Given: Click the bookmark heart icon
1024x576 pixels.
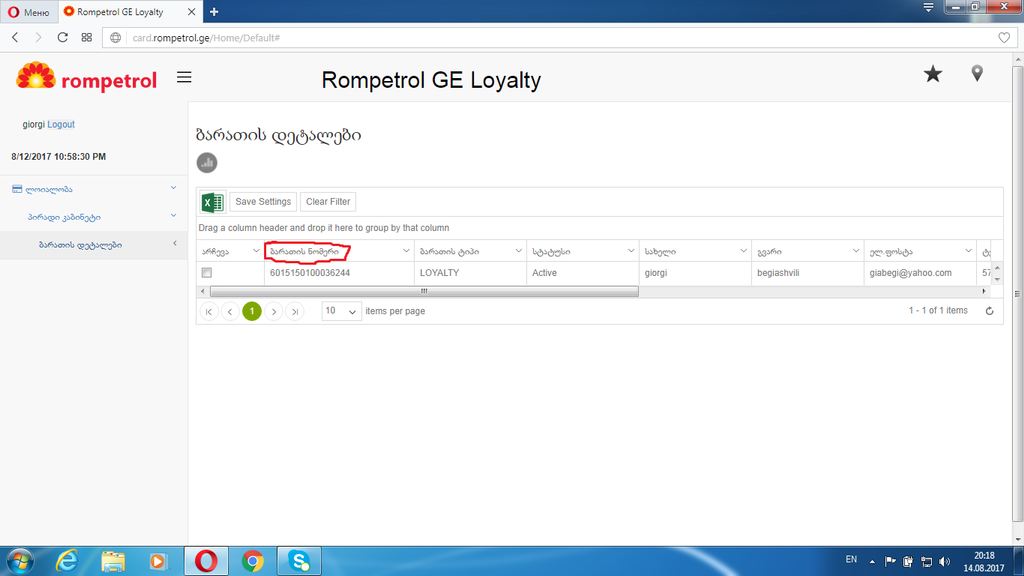Looking at the screenshot, I should coord(1004,38).
